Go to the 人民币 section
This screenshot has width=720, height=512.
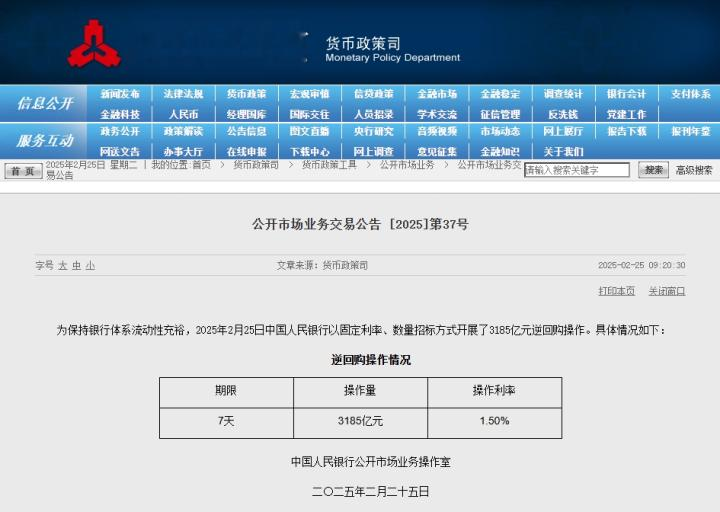[x=183, y=114]
